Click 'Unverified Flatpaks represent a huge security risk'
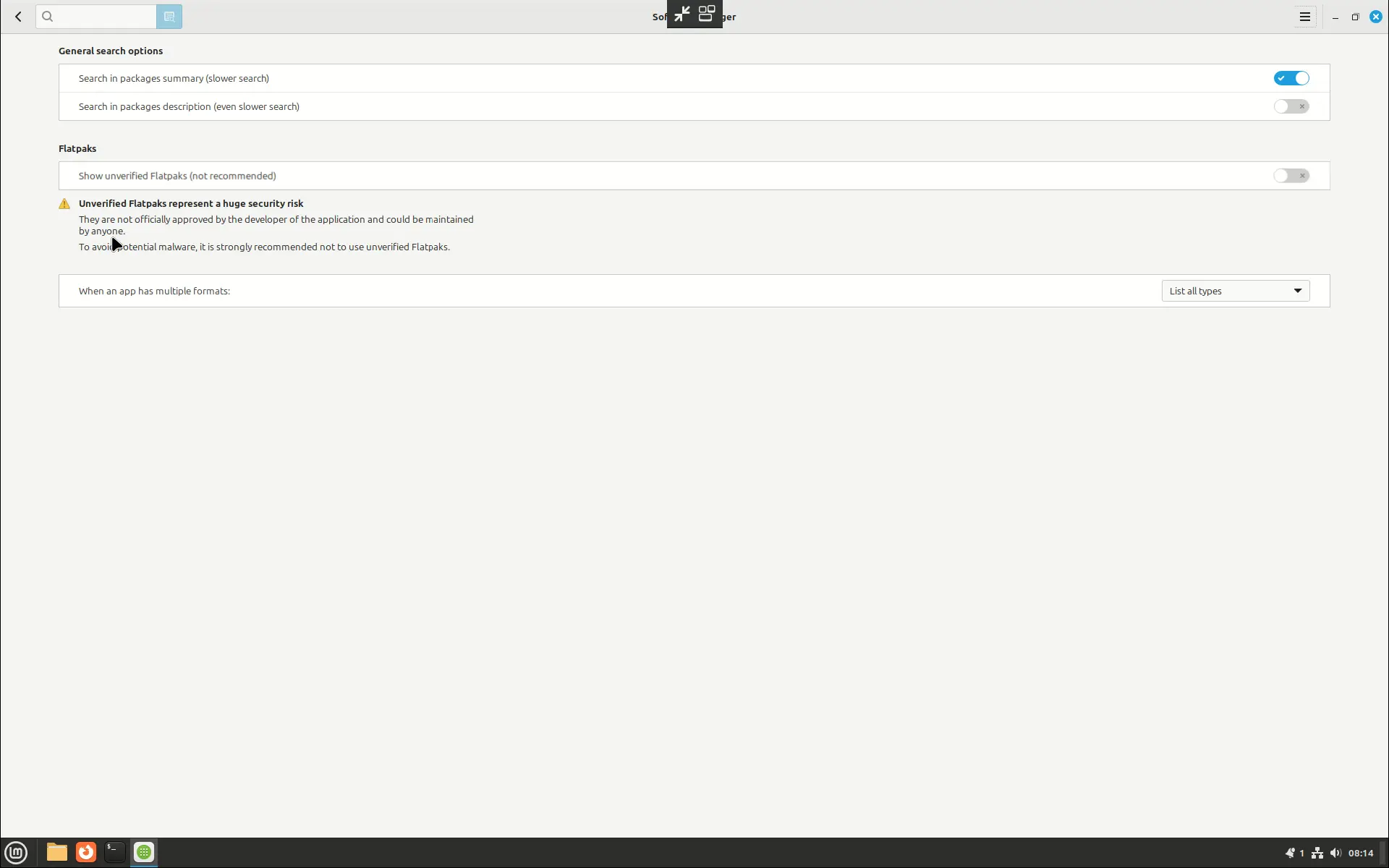The height and width of the screenshot is (868, 1389). [191, 203]
